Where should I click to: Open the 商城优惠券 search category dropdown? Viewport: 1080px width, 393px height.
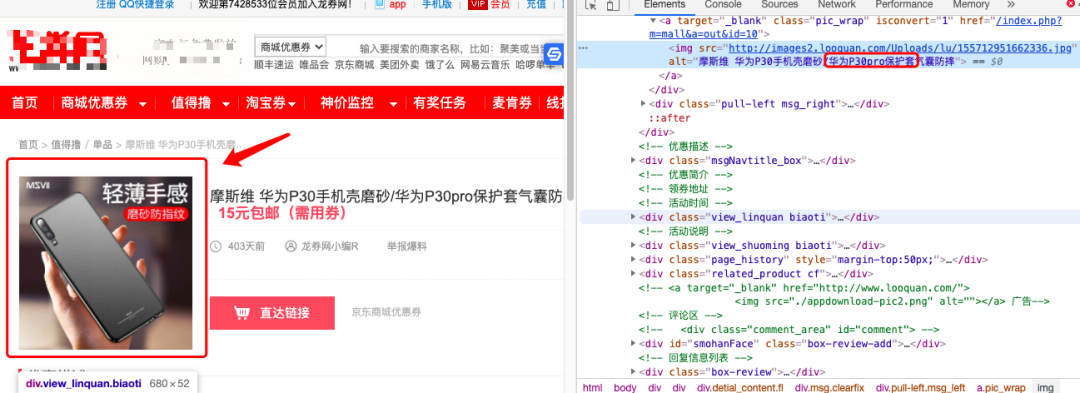coord(290,47)
